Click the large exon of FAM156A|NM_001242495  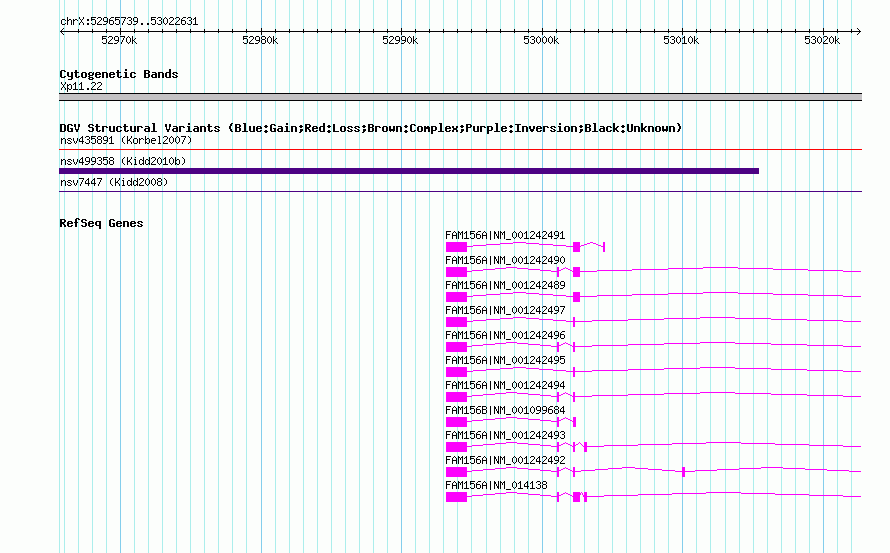[456, 372]
